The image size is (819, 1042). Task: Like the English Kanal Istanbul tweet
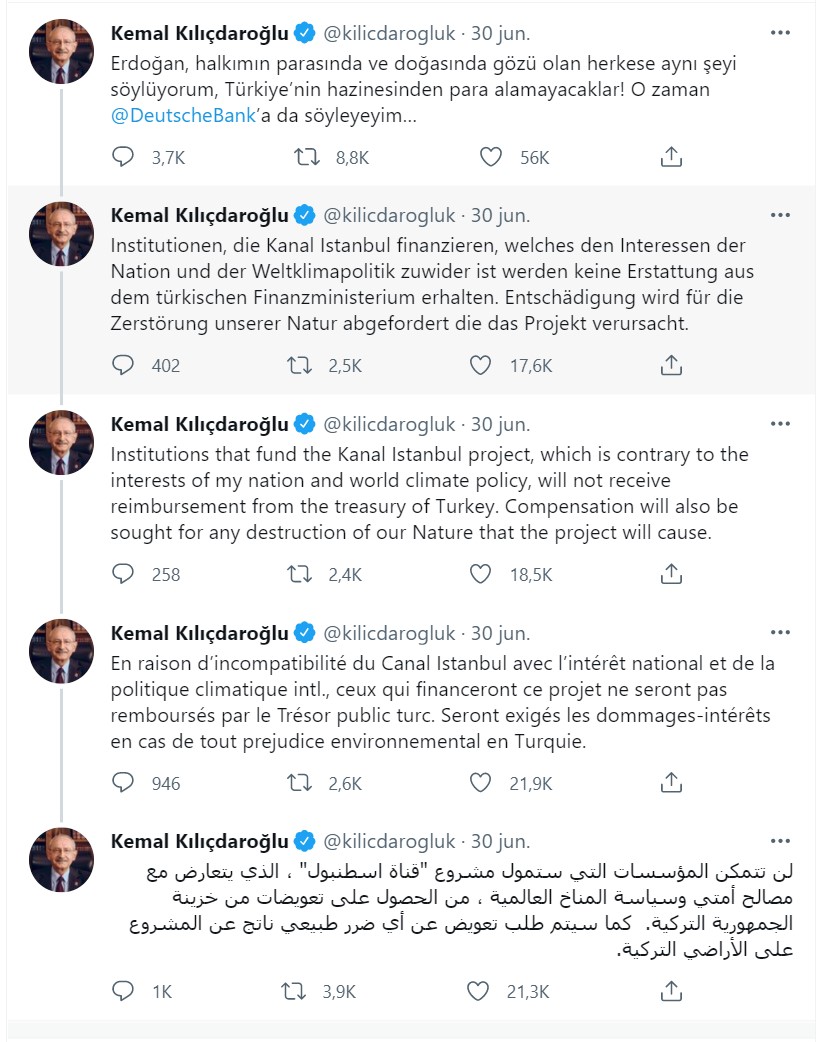click(480, 574)
